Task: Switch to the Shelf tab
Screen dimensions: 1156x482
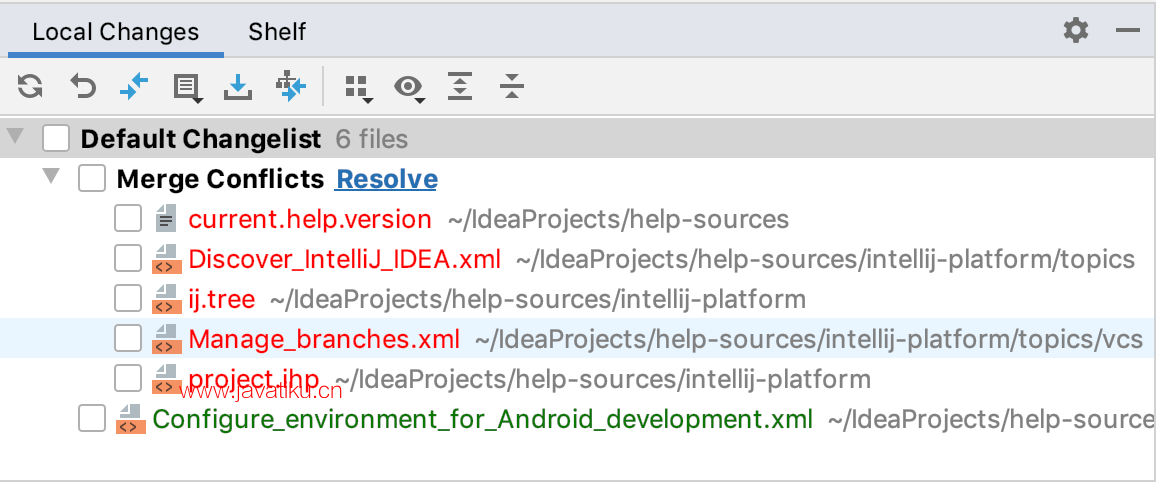Action: coord(276,32)
